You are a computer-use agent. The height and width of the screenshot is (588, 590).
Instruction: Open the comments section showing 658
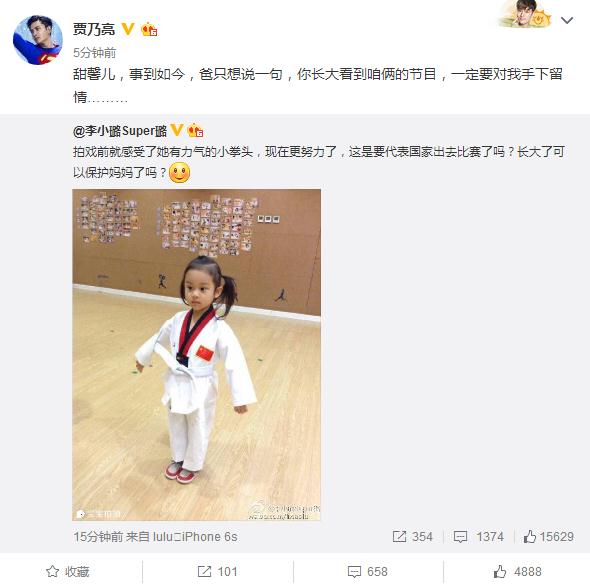click(367, 572)
